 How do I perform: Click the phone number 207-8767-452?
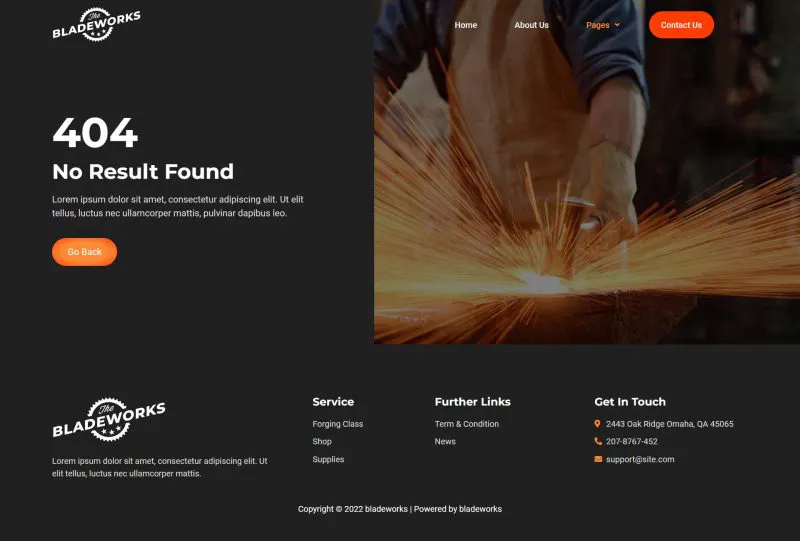tap(632, 441)
